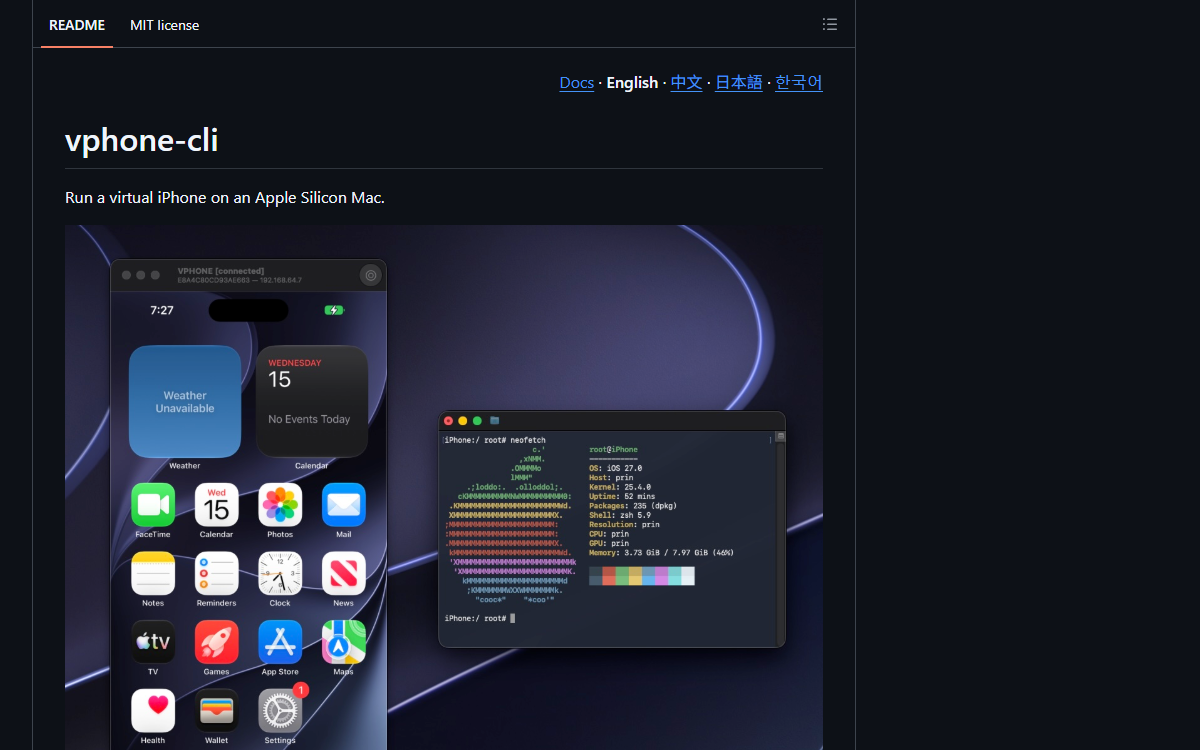Click the "Kernel: 25.4.0" line in terminal
The image size is (1200, 750).
click(620, 487)
